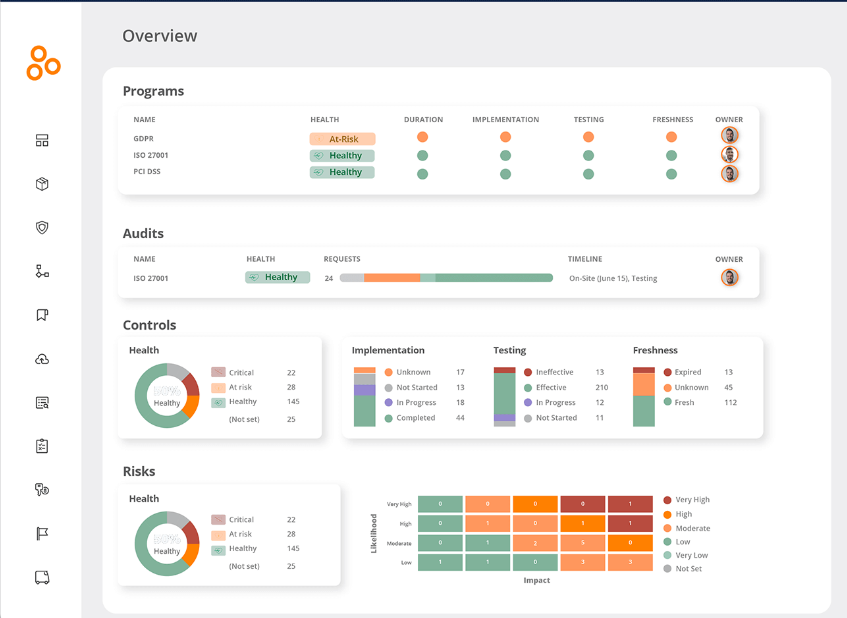
Task: Click the Testing stacked bar
Action: click(505, 397)
